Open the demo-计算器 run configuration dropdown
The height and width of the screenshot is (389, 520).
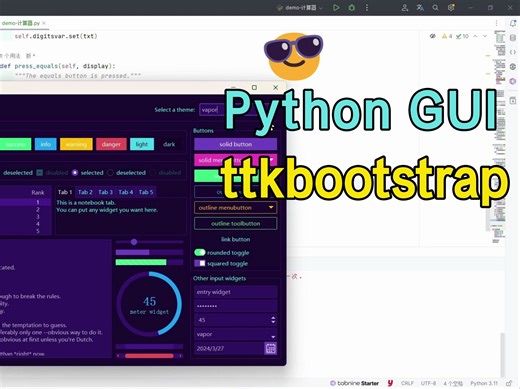point(300,7)
